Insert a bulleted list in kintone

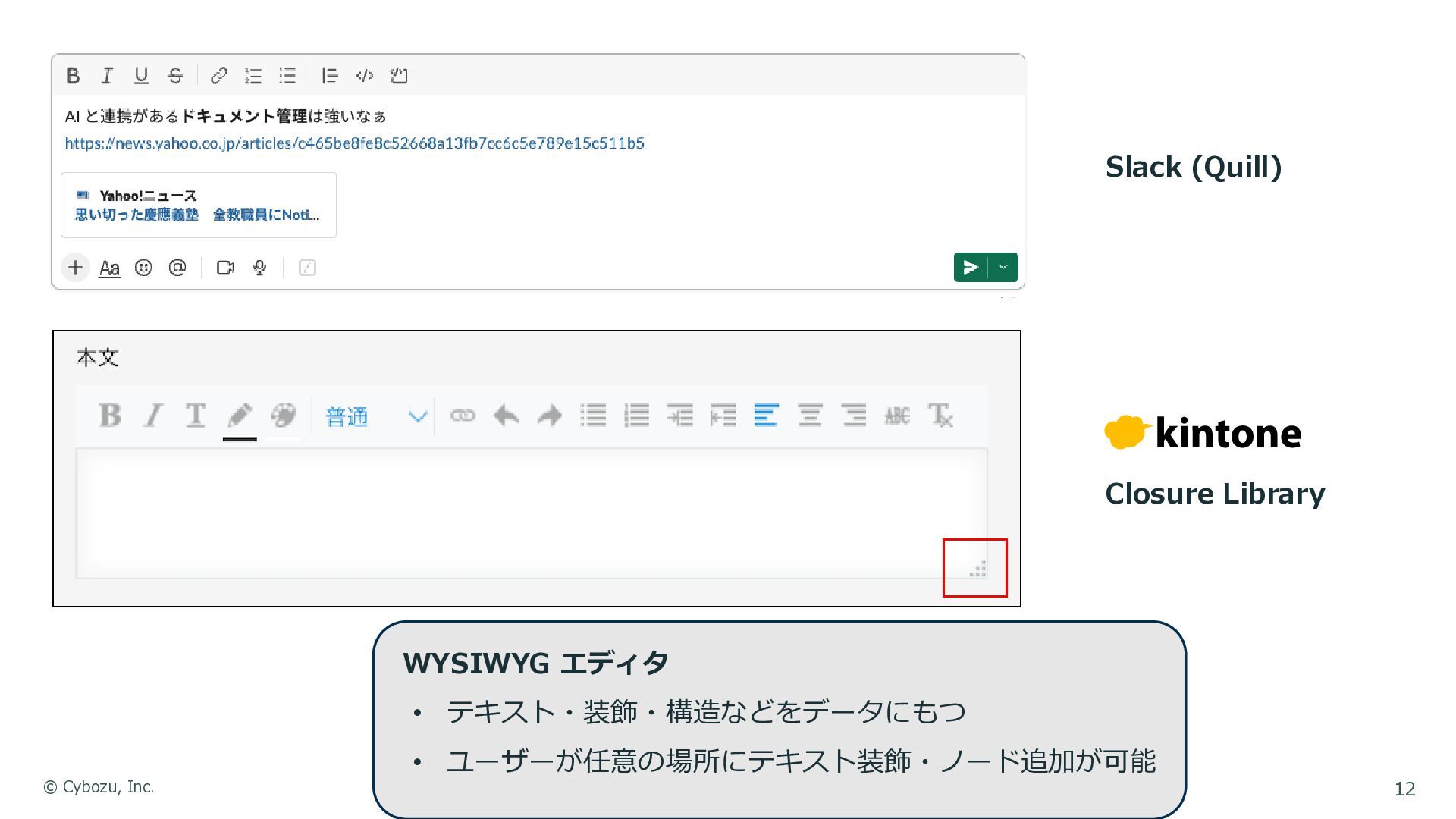pyautogui.click(x=593, y=416)
